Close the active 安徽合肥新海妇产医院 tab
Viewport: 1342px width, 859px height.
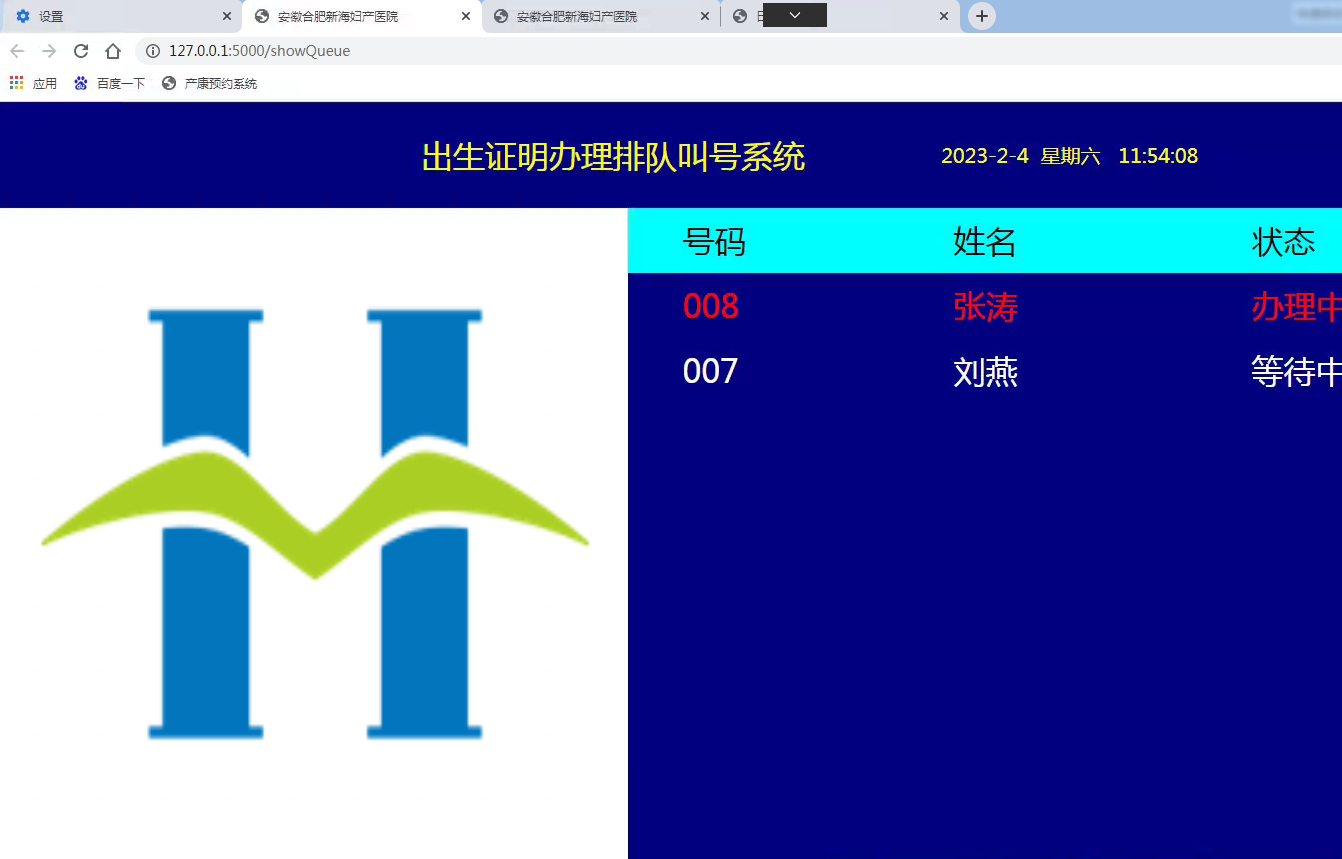466,16
